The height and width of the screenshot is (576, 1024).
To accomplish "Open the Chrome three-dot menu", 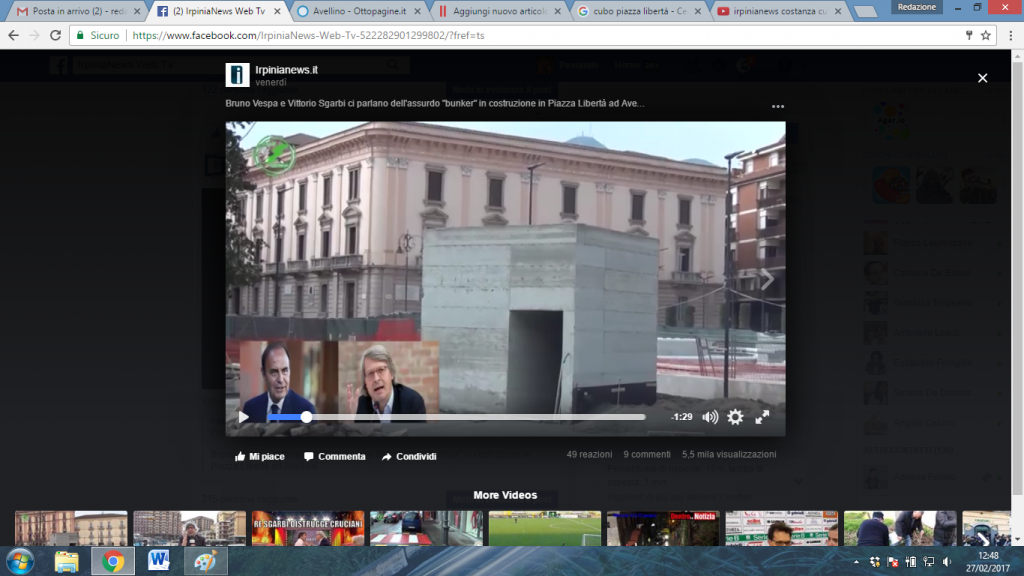I will tap(1010, 35).
